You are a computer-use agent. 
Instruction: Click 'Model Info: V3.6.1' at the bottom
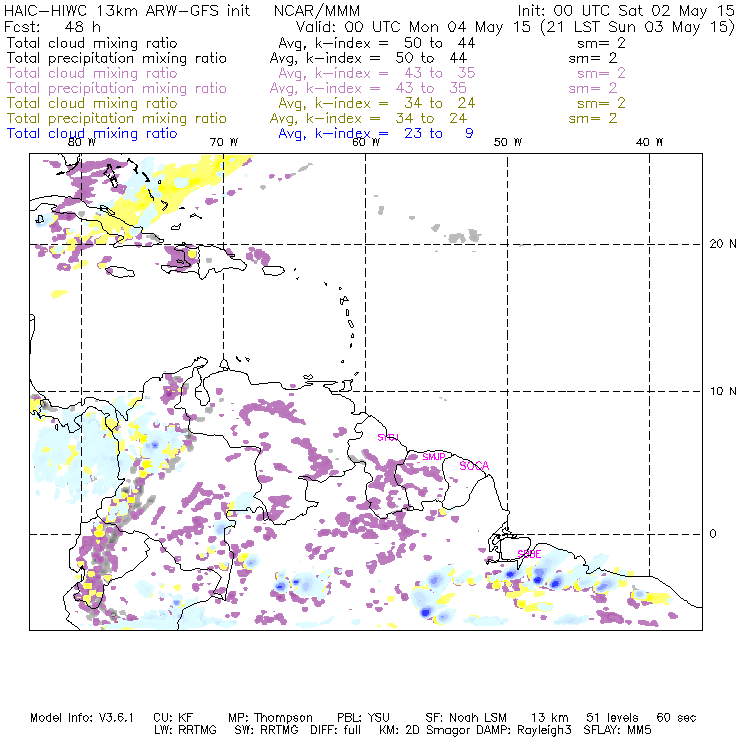point(82,718)
